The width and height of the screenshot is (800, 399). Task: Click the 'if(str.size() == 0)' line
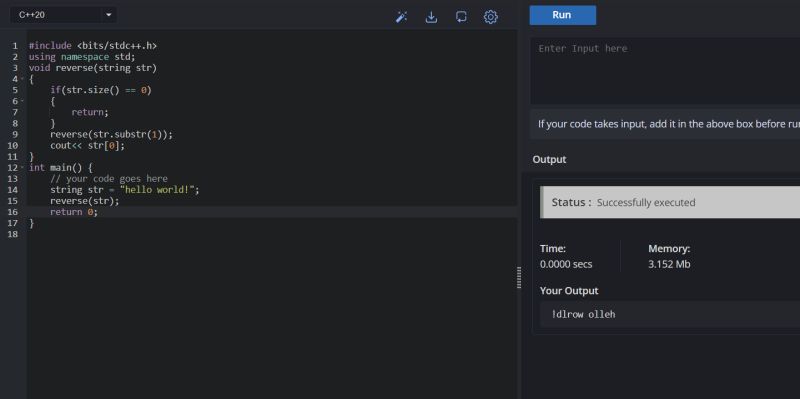pyautogui.click(x=101, y=90)
